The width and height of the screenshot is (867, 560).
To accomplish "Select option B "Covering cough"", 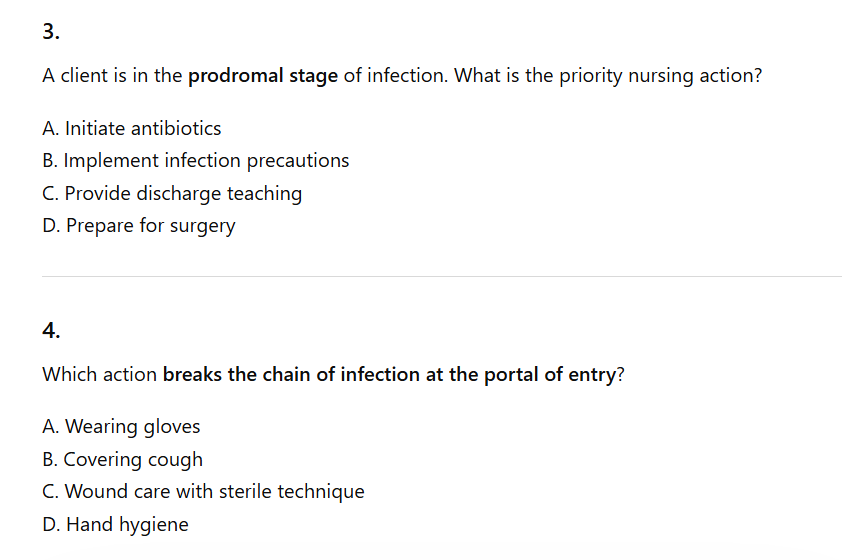I will pyautogui.click(x=122, y=459).
